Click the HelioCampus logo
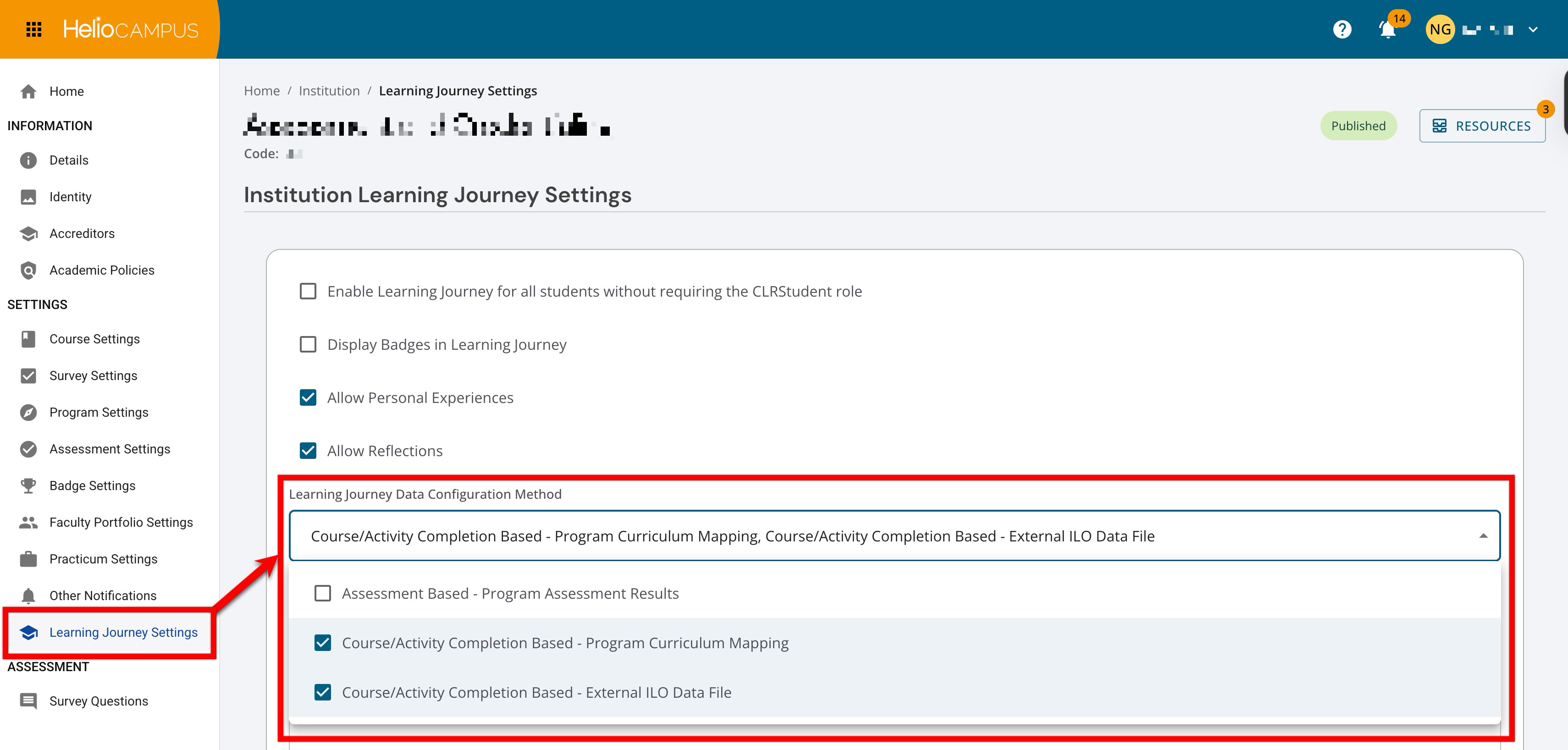 pyautogui.click(x=130, y=29)
